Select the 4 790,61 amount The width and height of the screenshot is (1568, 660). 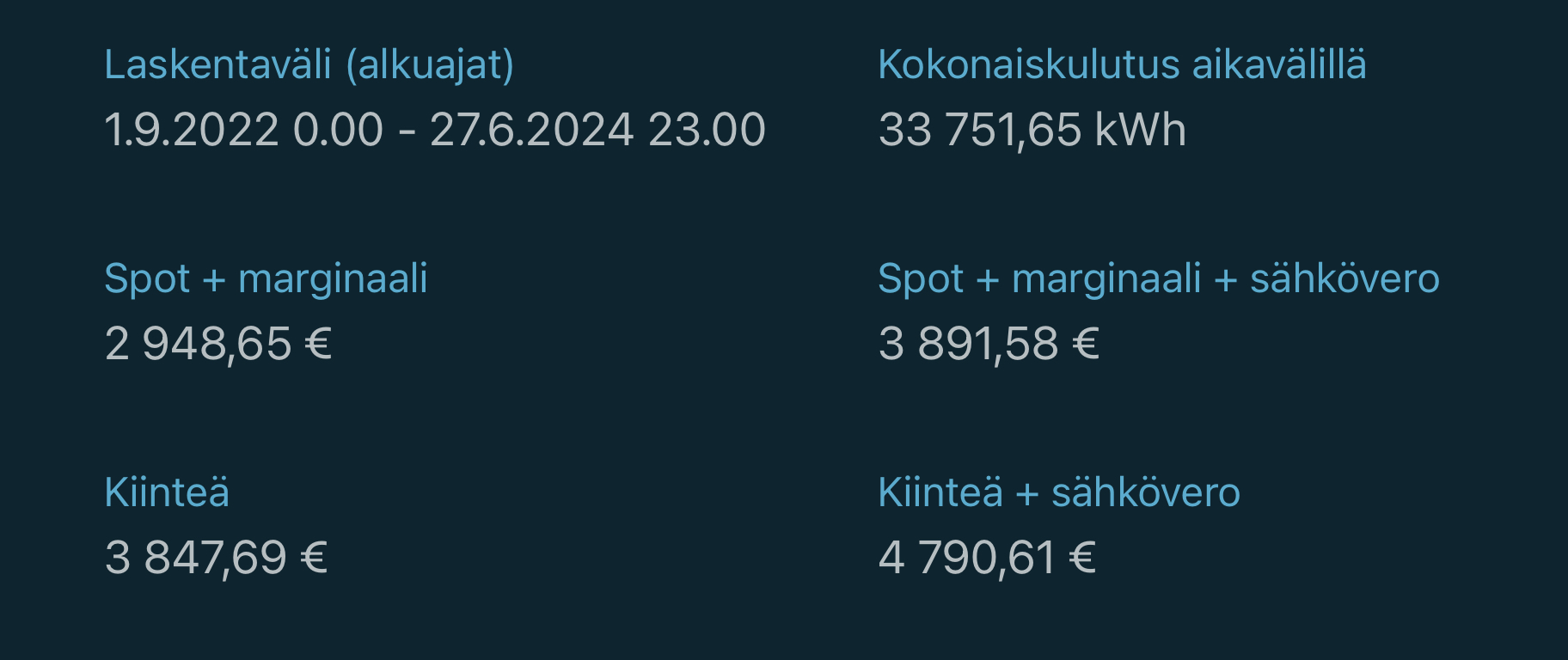(x=966, y=558)
